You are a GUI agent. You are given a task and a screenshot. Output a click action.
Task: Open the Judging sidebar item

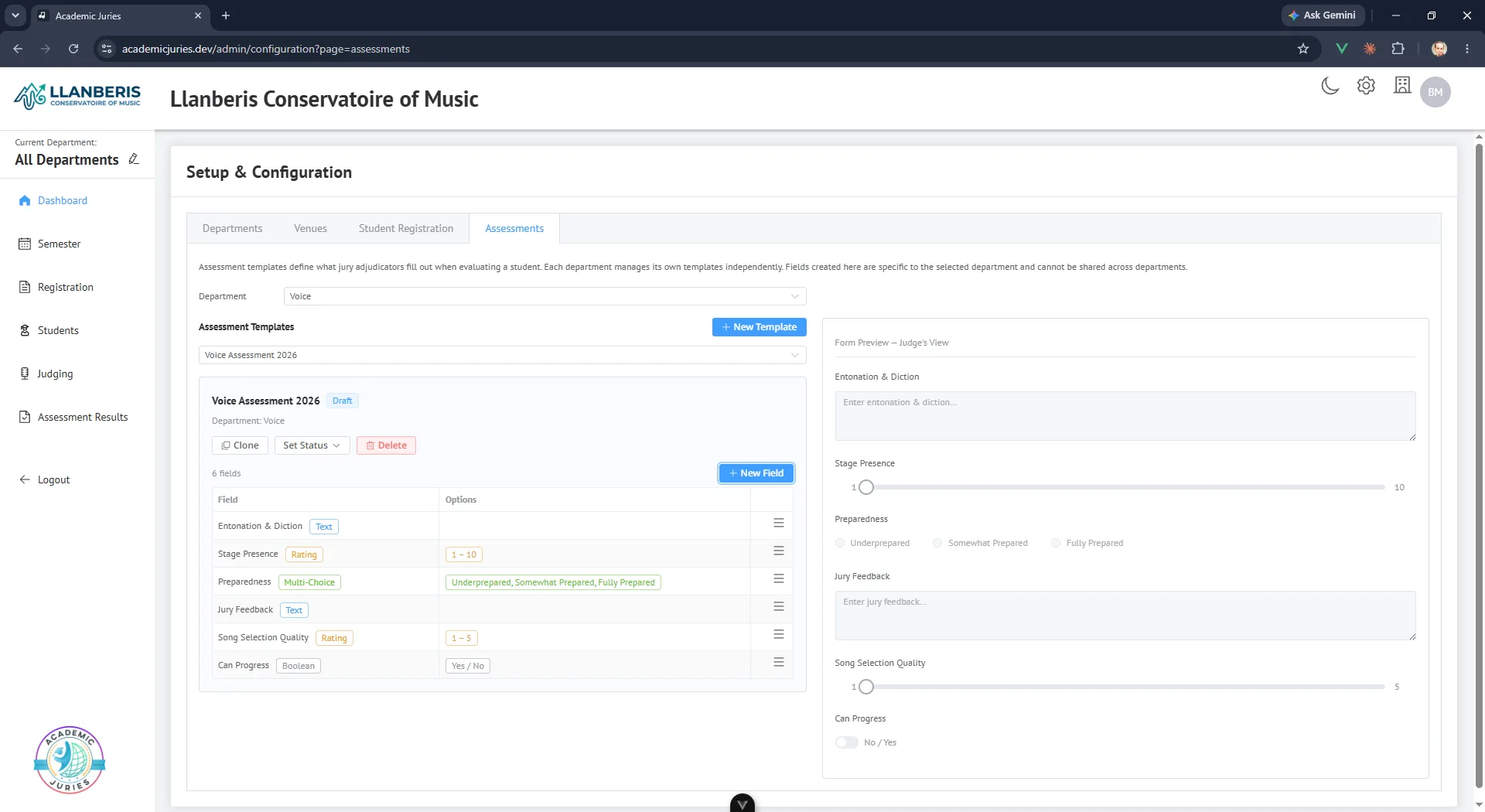click(46, 374)
